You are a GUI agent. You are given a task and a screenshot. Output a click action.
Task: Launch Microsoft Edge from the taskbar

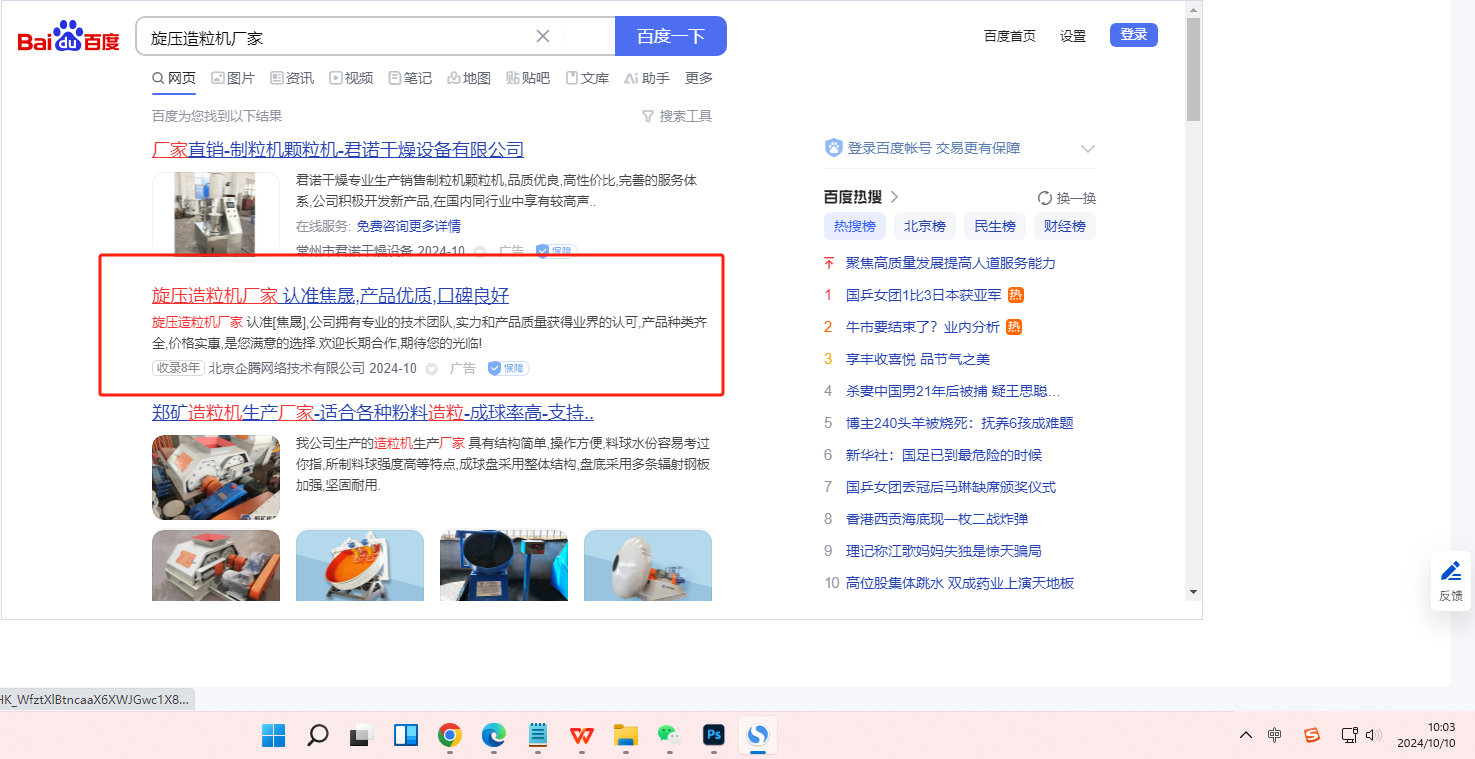[x=494, y=736]
